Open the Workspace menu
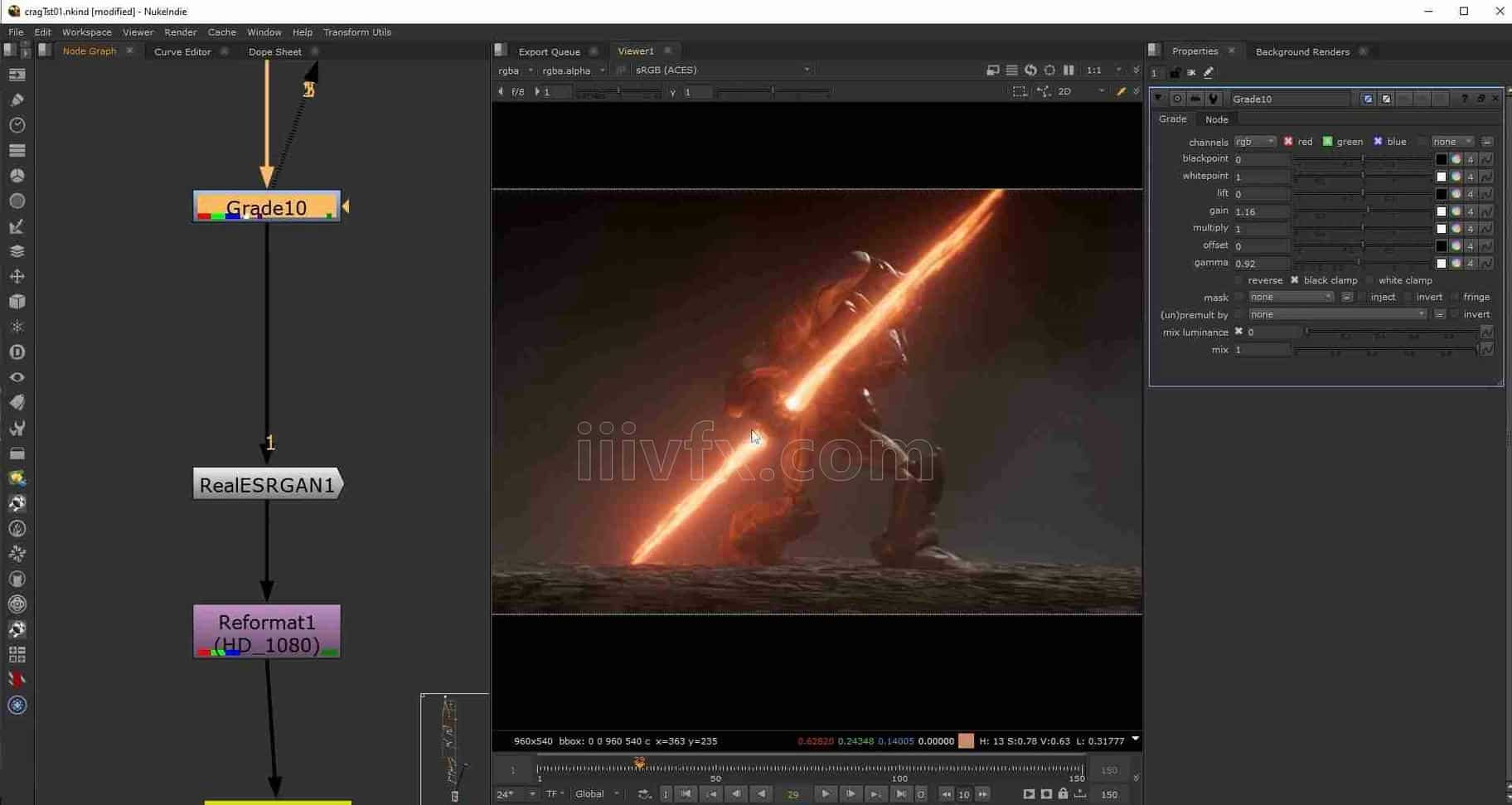The image size is (1512, 805). tap(86, 32)
